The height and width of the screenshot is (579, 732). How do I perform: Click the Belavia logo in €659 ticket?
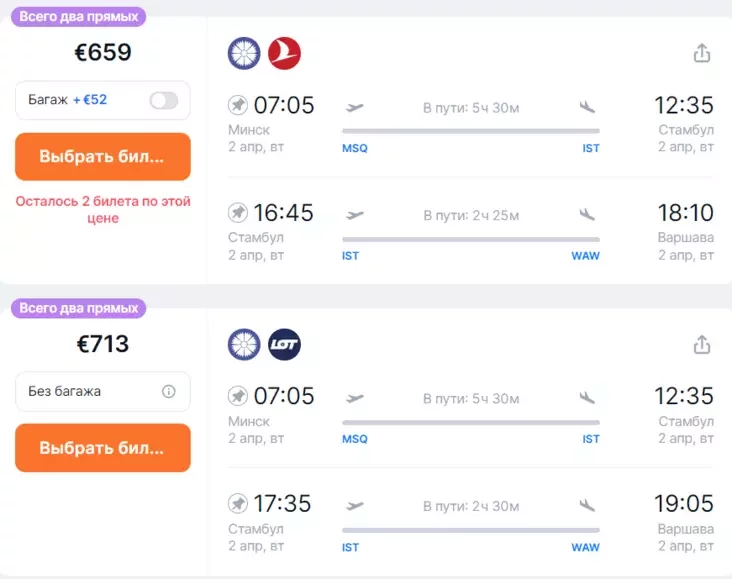click(244, 53)
